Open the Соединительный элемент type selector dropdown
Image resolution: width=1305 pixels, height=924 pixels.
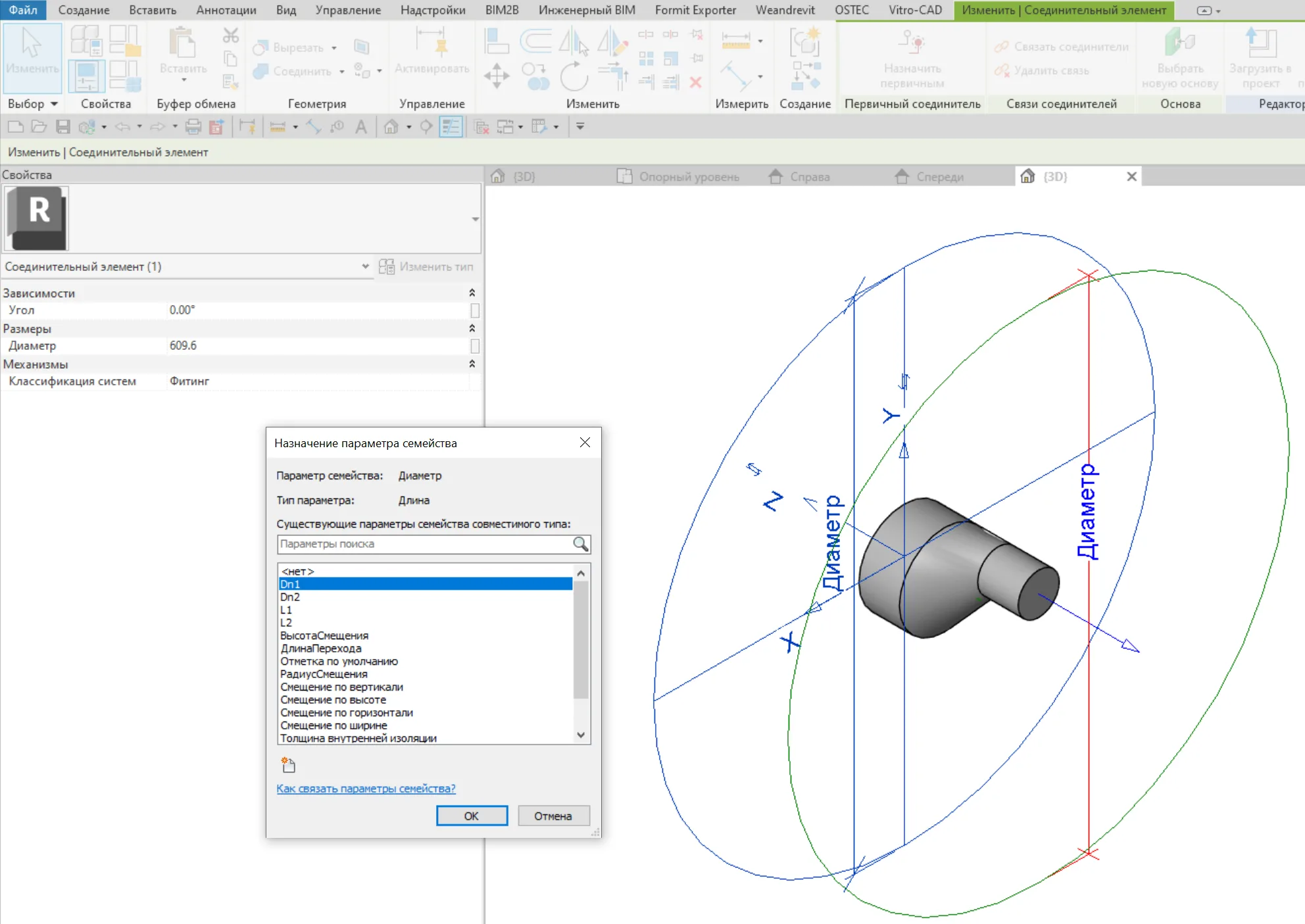[365, 266]
